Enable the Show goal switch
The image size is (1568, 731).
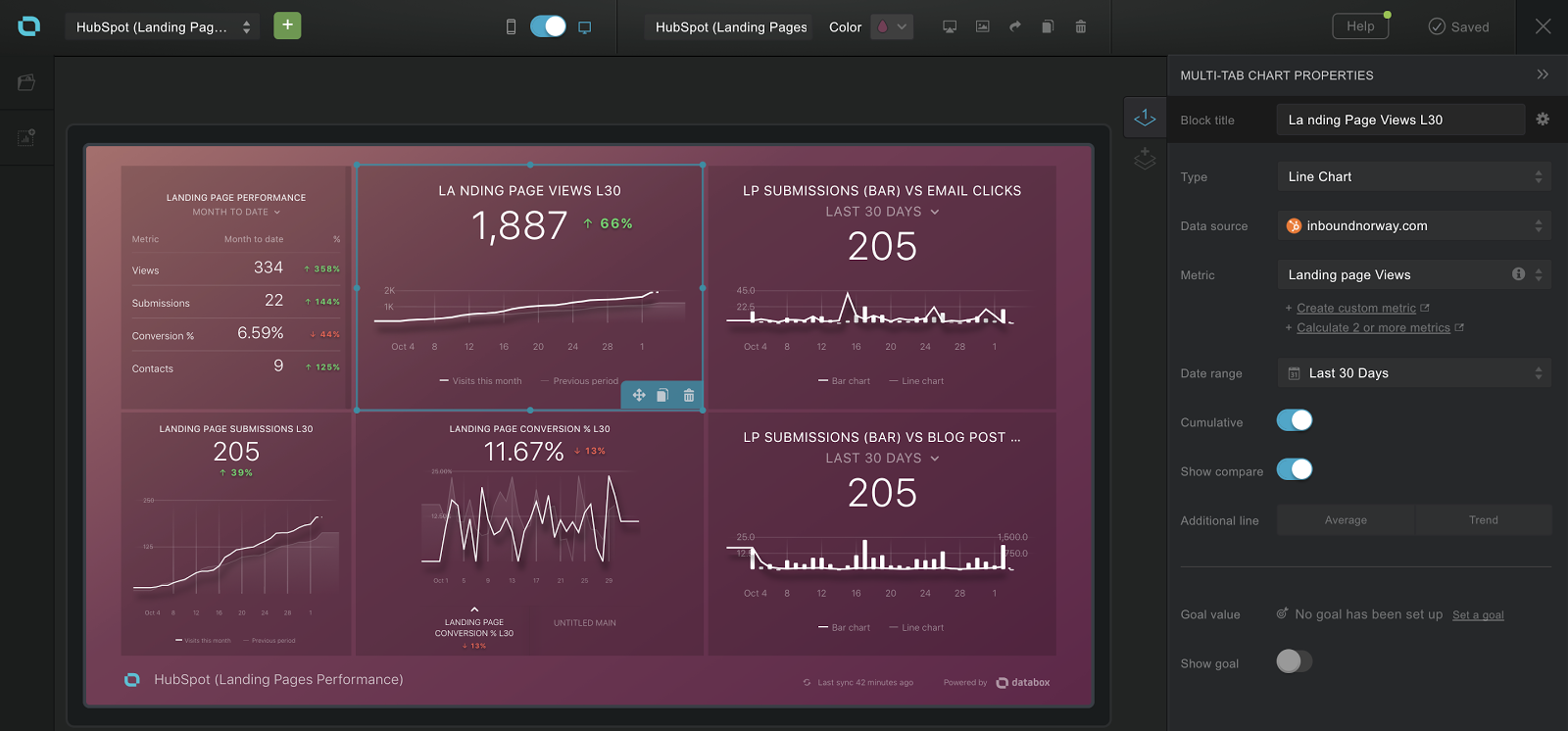coord(1294,661)
